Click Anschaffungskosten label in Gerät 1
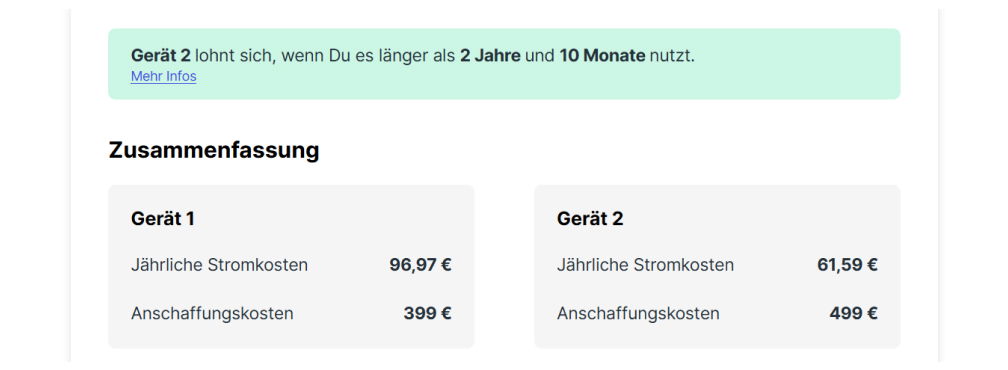The width and height of the screenshot is (1008, 370). (x=212, y=313)
